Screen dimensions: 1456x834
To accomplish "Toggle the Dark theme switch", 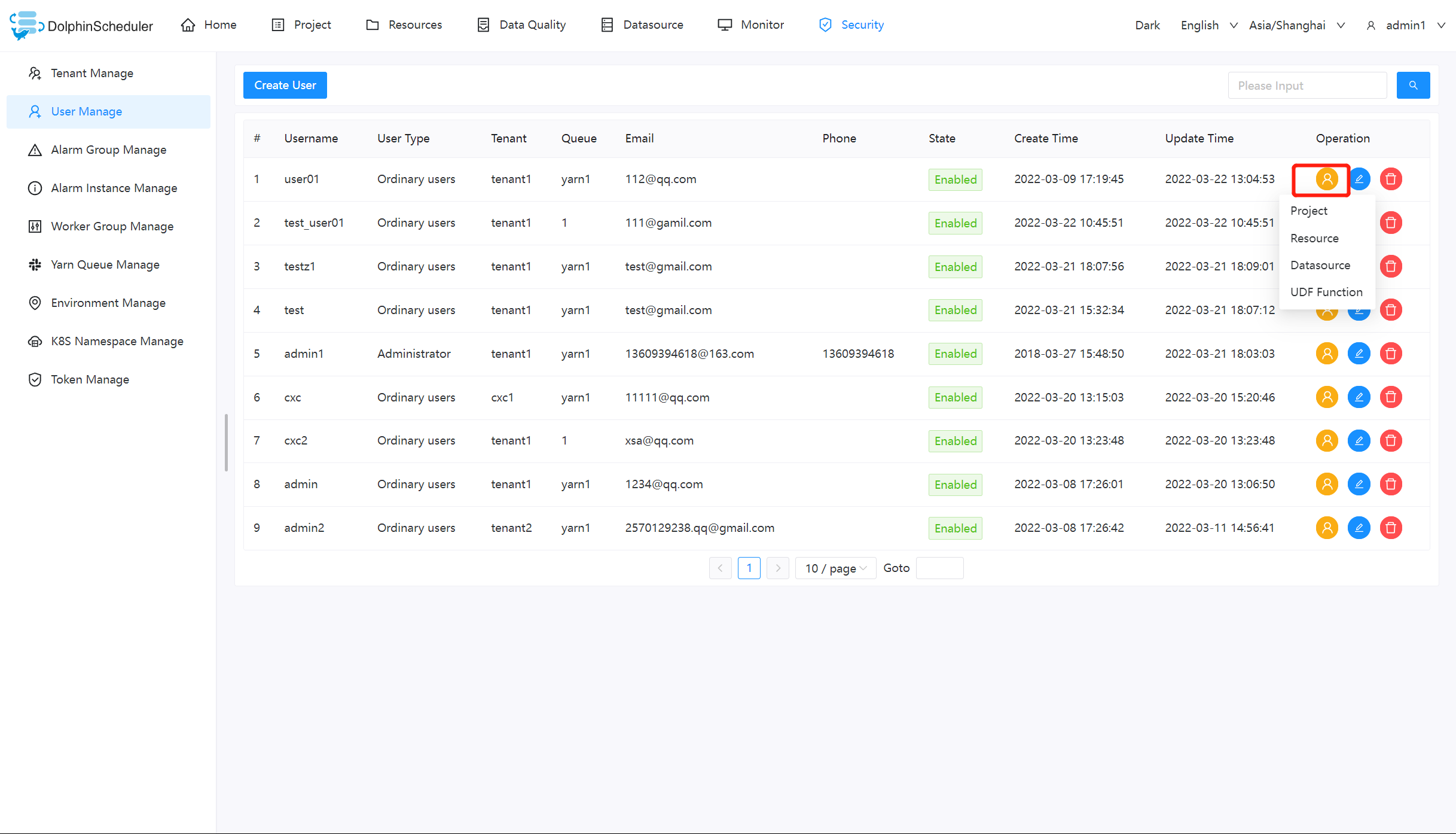I will pyautogui.click(x=1147, y=25).
